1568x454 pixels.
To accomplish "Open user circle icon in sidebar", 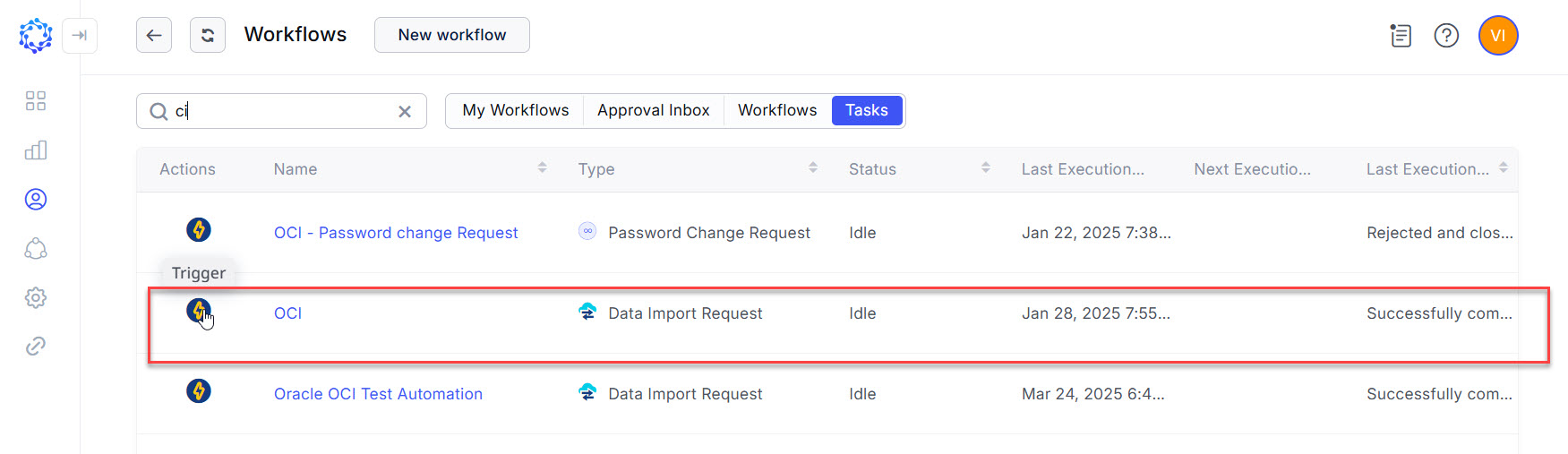I will tap(36, 199).
